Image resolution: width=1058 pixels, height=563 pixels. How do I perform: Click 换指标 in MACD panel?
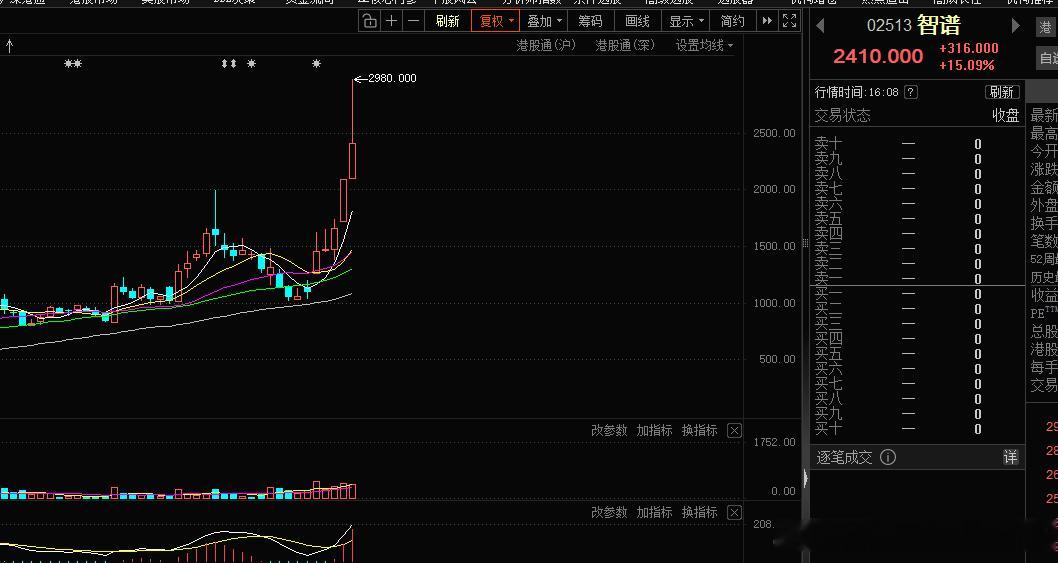(700, 512)
